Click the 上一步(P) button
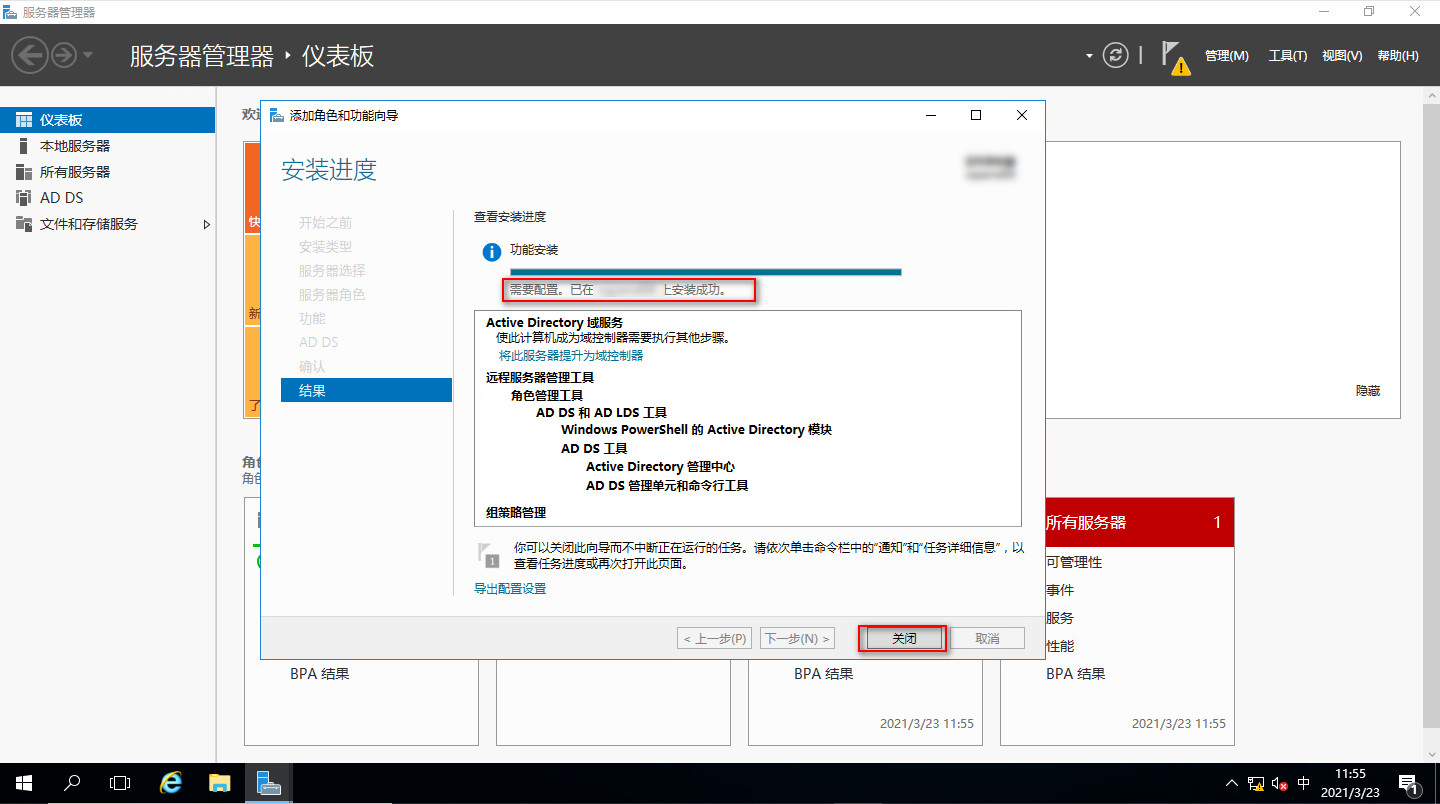Viewport: 1440px width, 804px height. 715,638
